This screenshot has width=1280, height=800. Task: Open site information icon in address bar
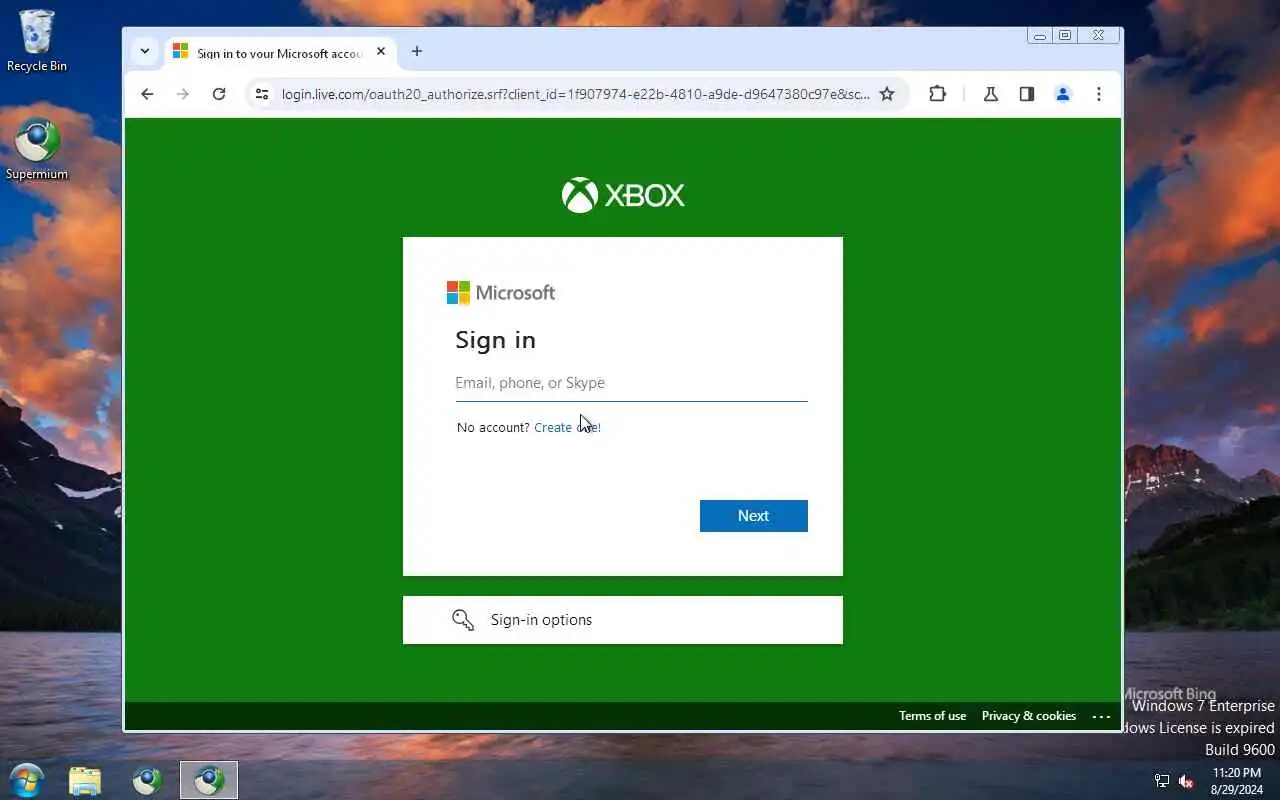[262, 94]
